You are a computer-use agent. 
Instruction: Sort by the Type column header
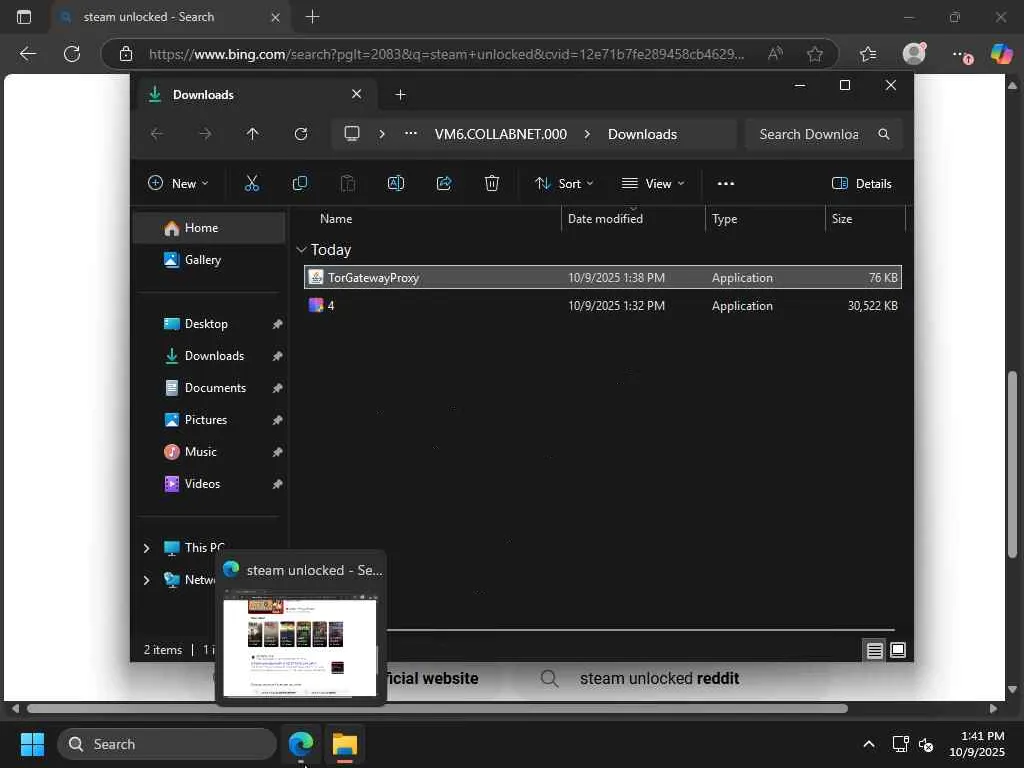[x=765, y=219]
